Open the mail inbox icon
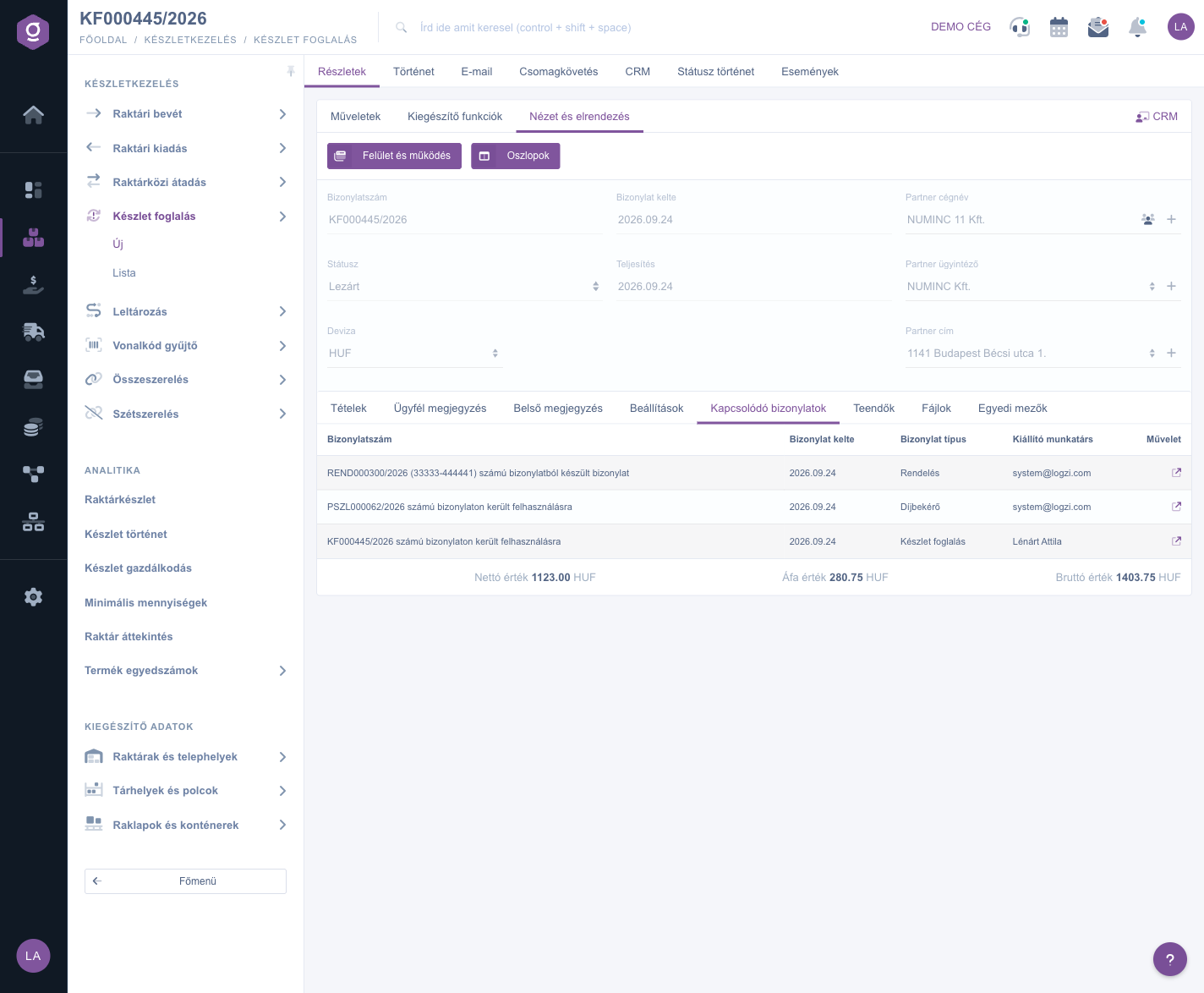This screenshot has height=993, width=1204. pyautogui.click(x=1098, y=27)
